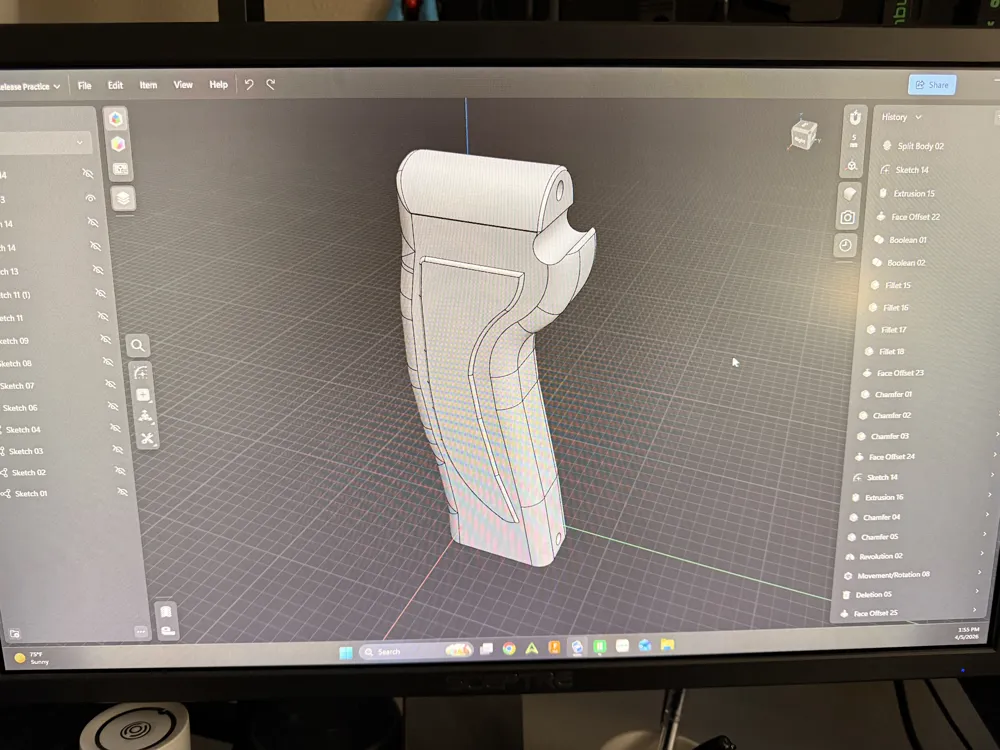Show hidden Sketch 04
The height and width of the screenshot is (750, 1000).
pos(115,427)
